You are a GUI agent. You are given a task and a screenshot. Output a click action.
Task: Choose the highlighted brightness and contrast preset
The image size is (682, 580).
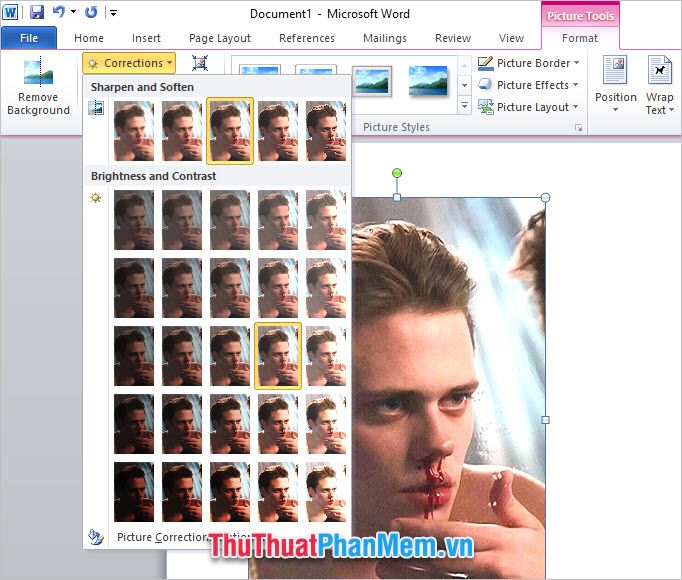click(278, 356)
